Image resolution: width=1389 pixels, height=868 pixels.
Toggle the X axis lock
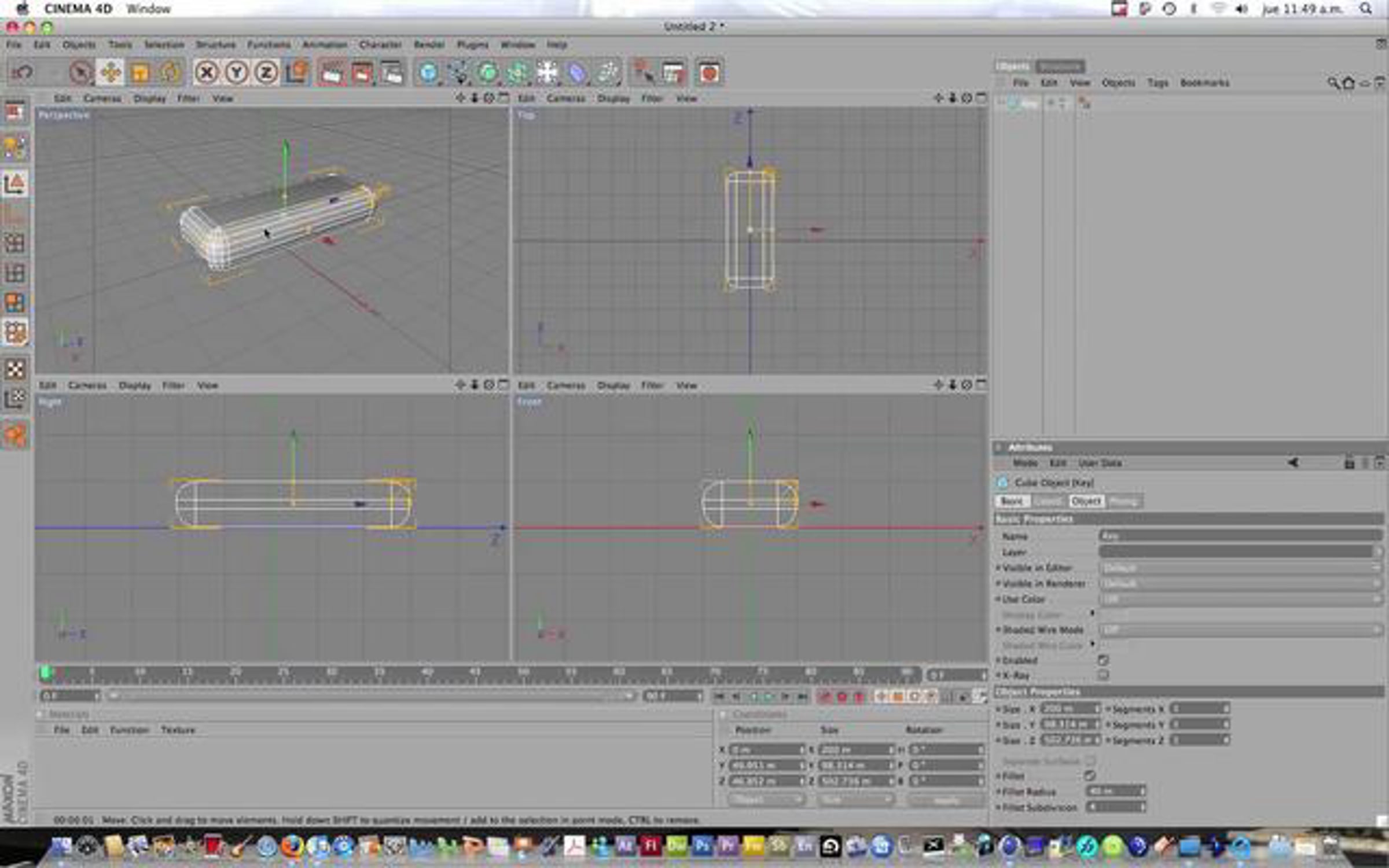pos(207,73)
